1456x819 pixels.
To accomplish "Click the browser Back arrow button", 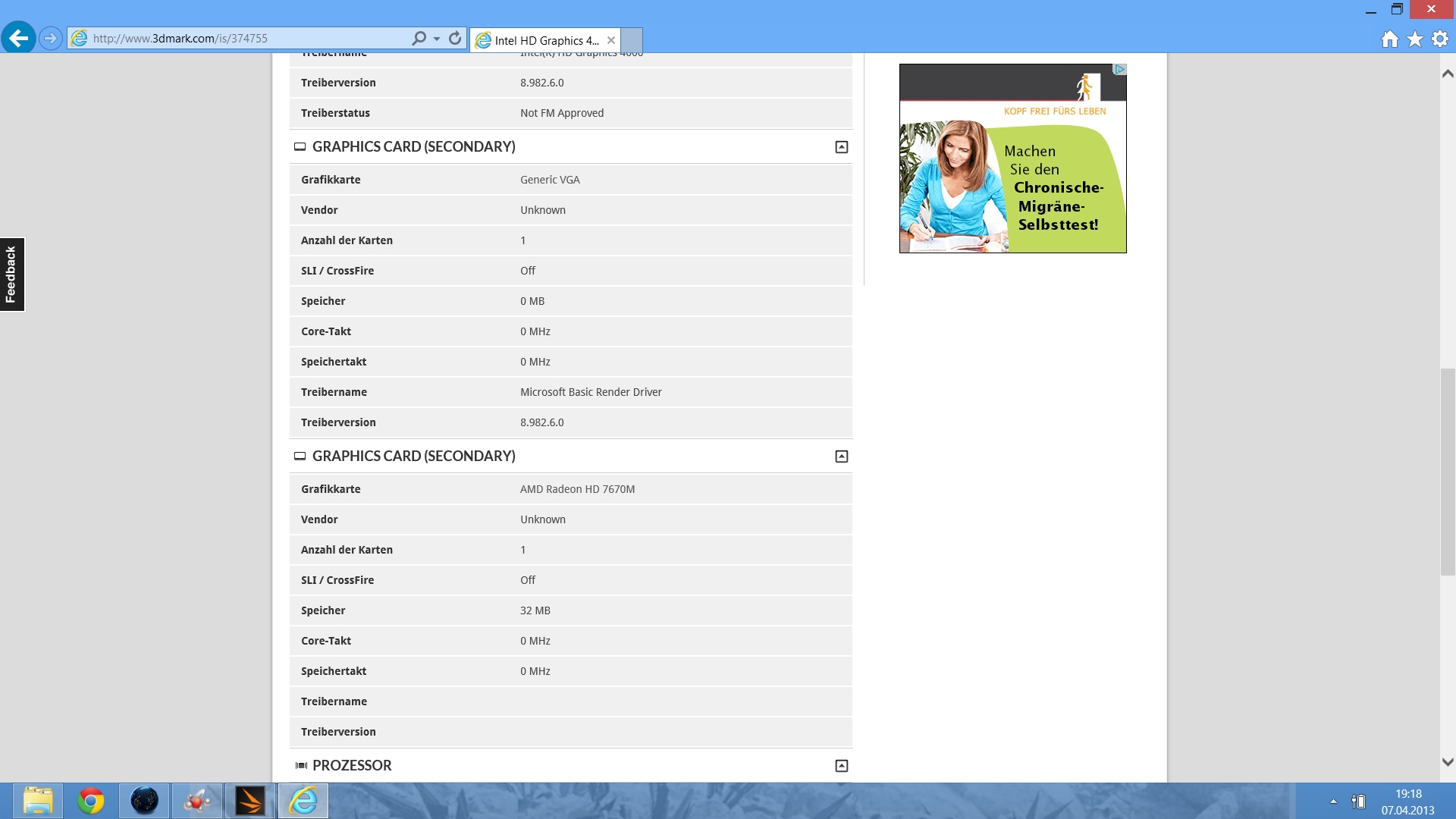I will coord(18,38).
